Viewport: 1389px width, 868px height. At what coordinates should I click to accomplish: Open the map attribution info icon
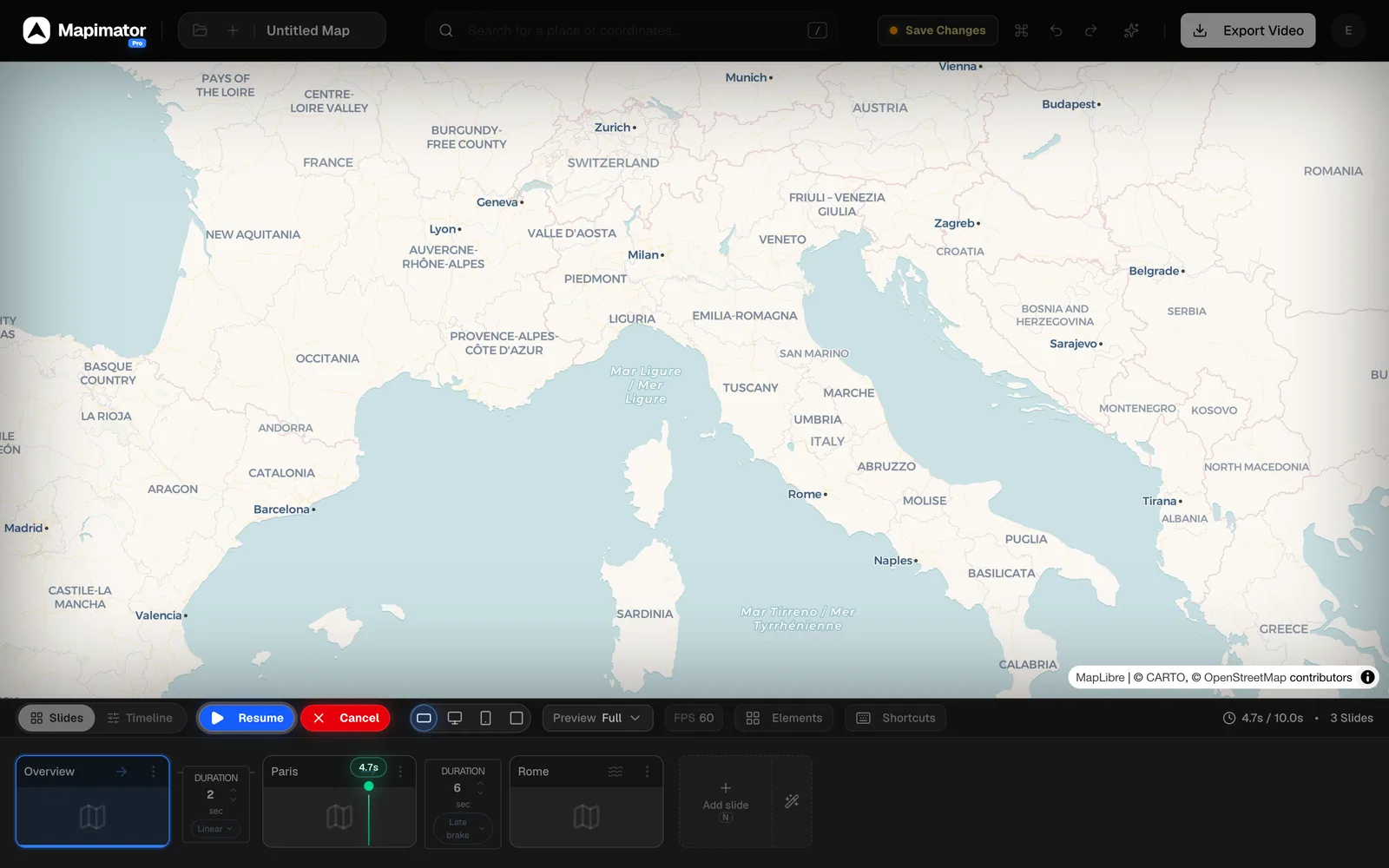click(1368, 677)
